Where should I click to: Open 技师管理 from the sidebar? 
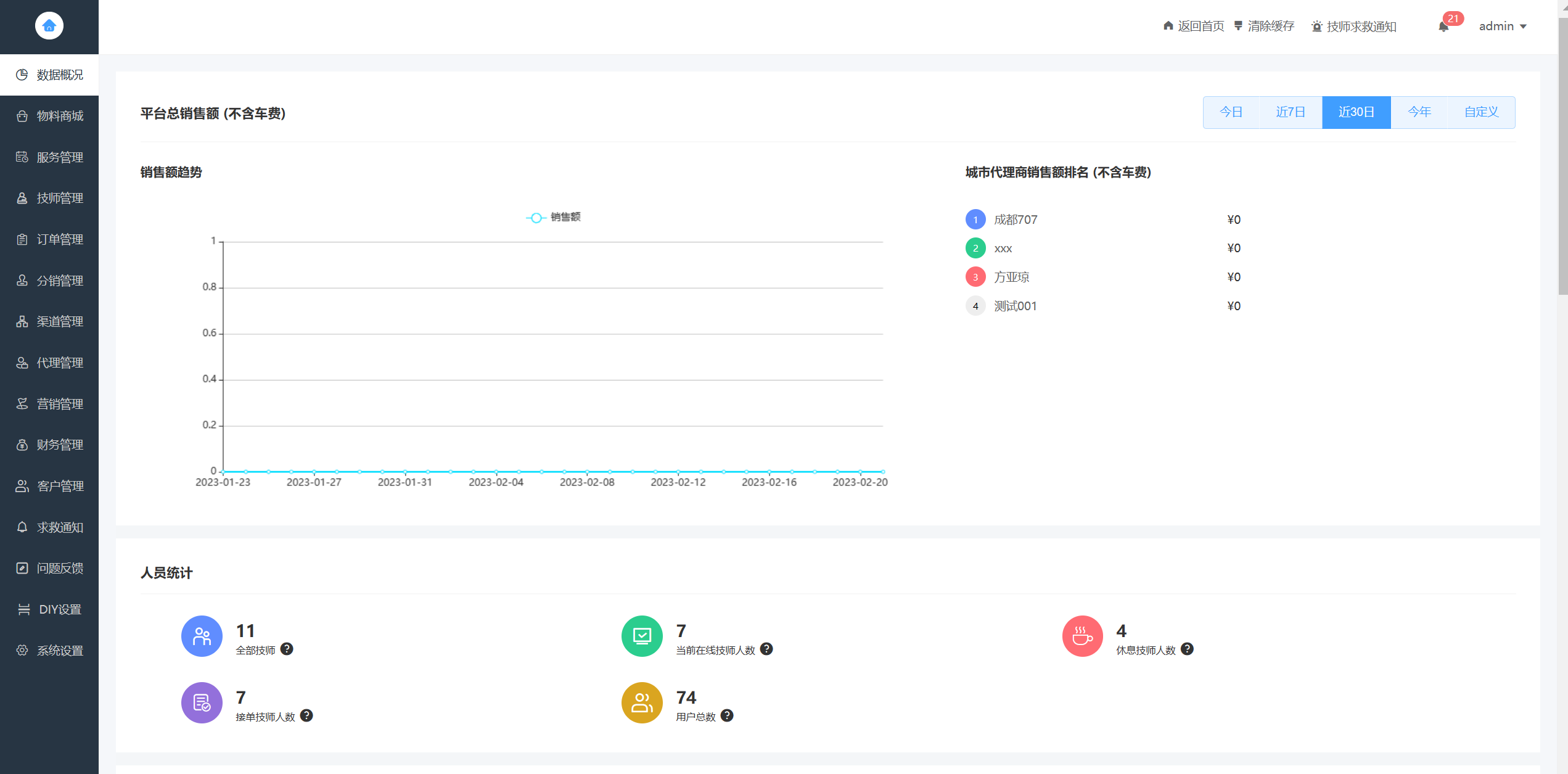[23, 197]
